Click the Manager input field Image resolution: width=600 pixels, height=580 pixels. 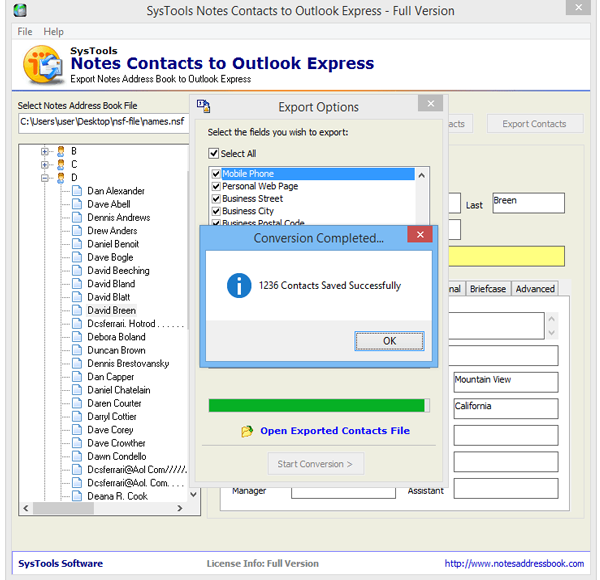pos(343,492)
